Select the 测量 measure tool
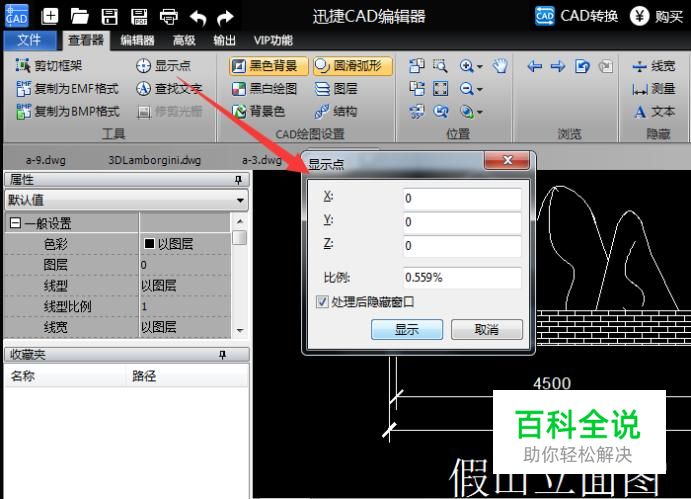Screen dimensions: 691x499 click(x=654, y=89)
